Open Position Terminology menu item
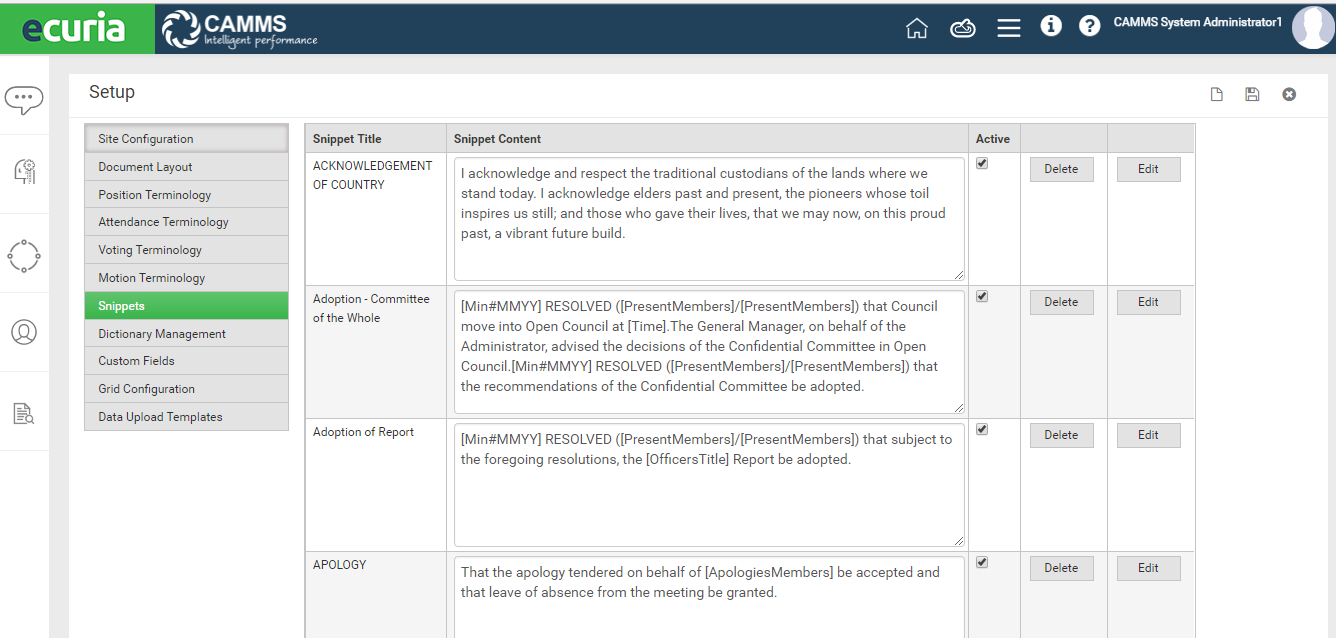 point(186,194)
